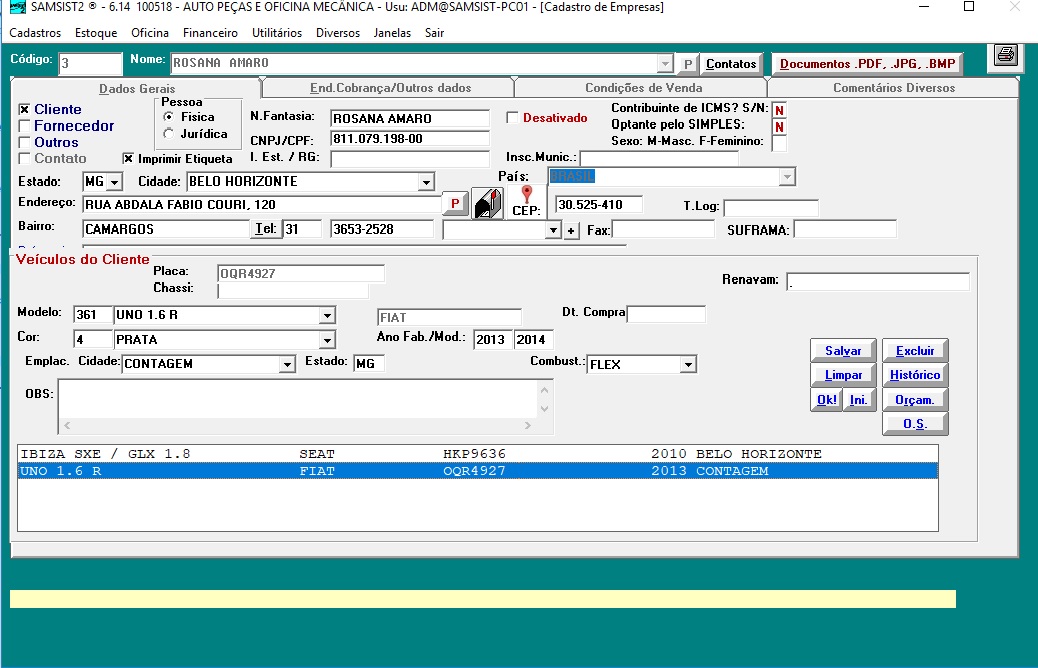This screenshot has width=1038, height=668.
Task: Click the P button beside Endereço field
Action: pyautogui.click(x=455, y=203)
